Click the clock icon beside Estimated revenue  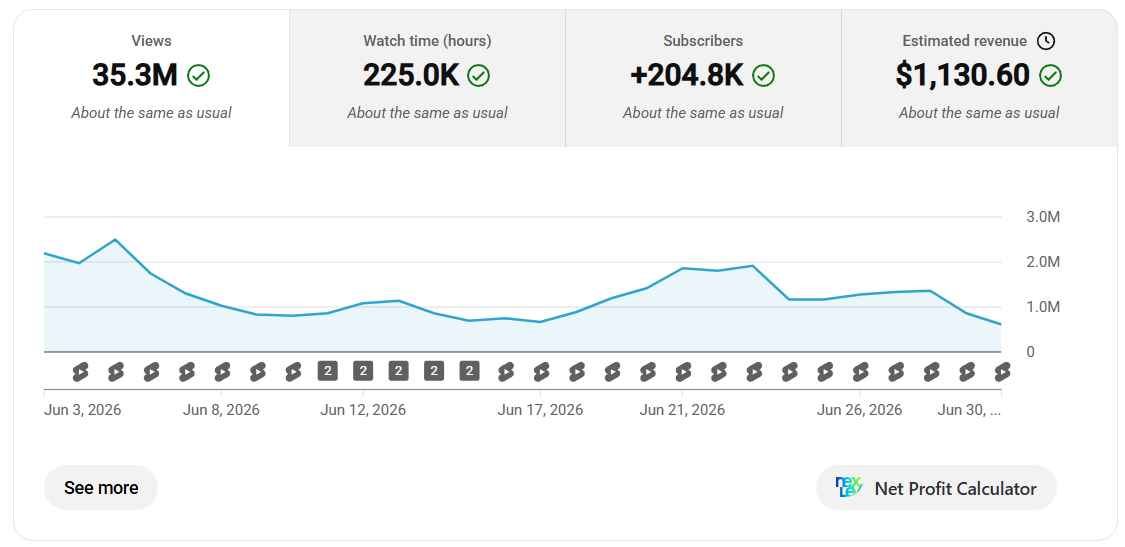(x=1046, y=42)
